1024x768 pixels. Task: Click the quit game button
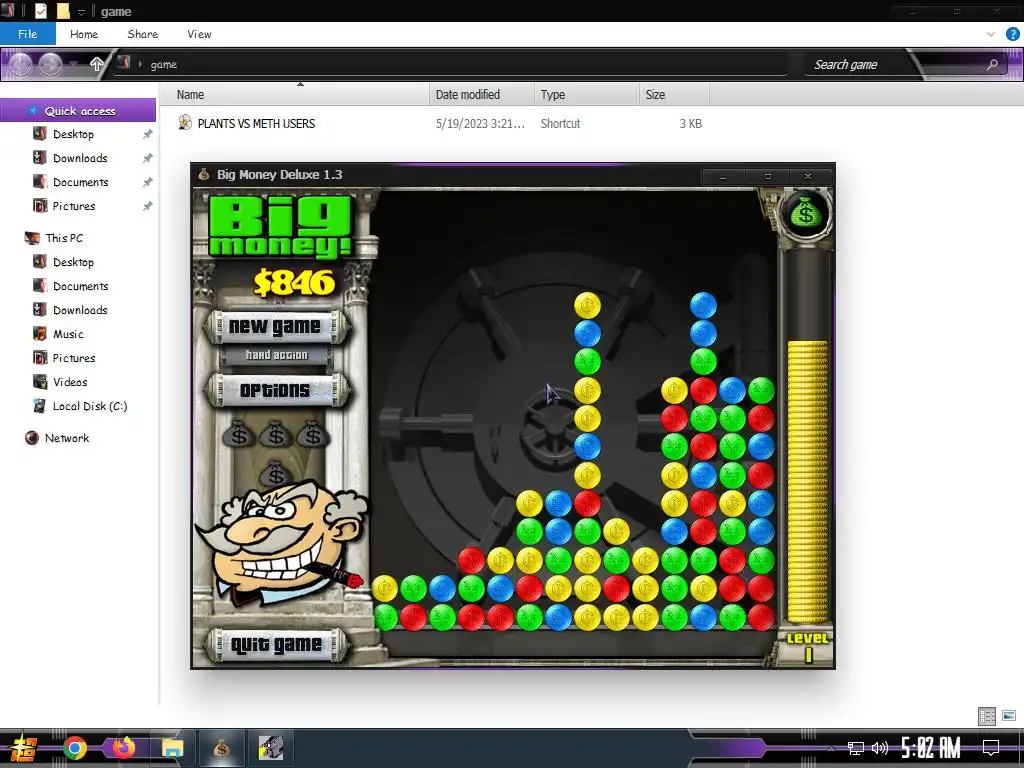(x=276, y=645)
